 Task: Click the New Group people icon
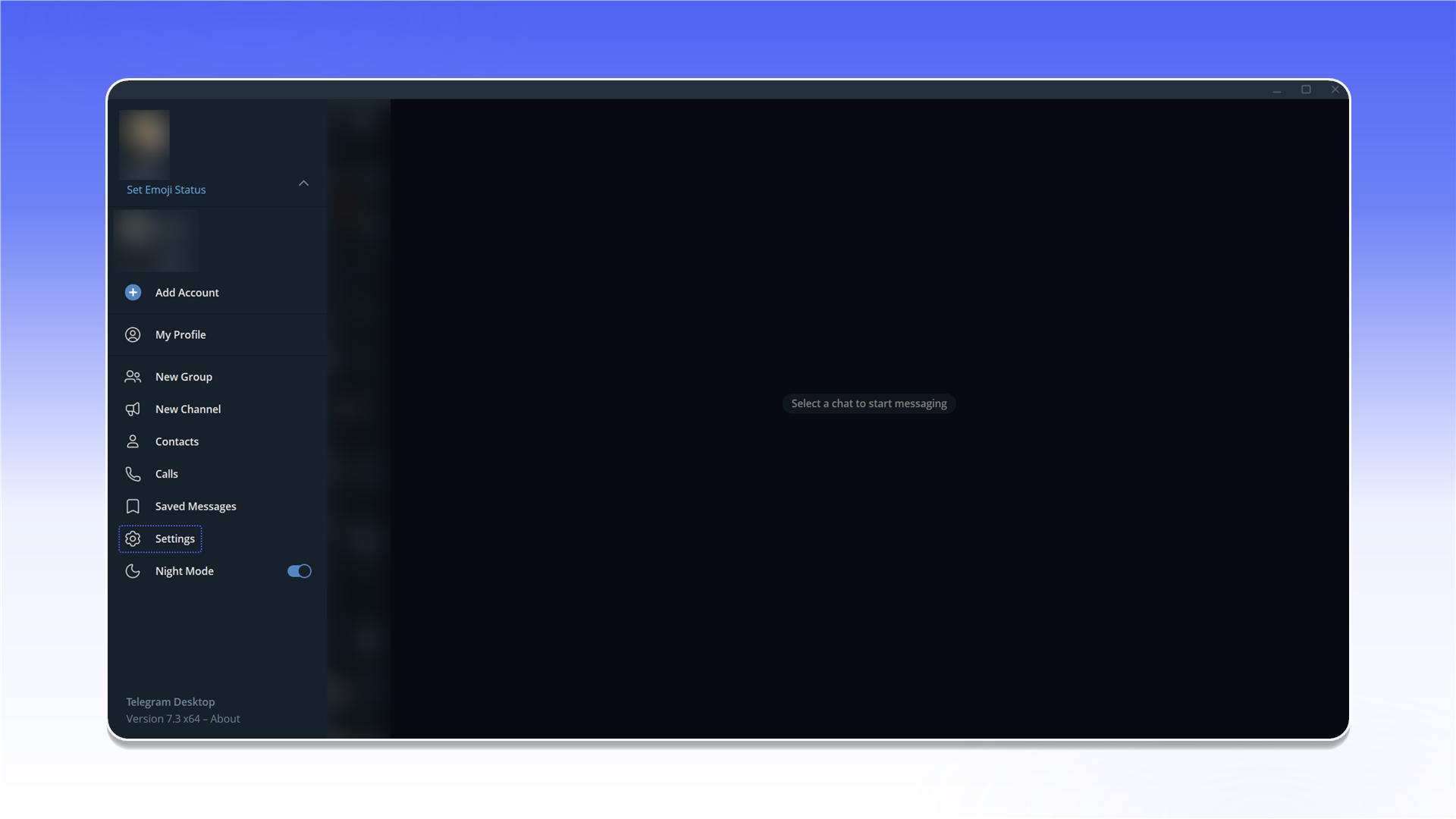click(133, 377)
